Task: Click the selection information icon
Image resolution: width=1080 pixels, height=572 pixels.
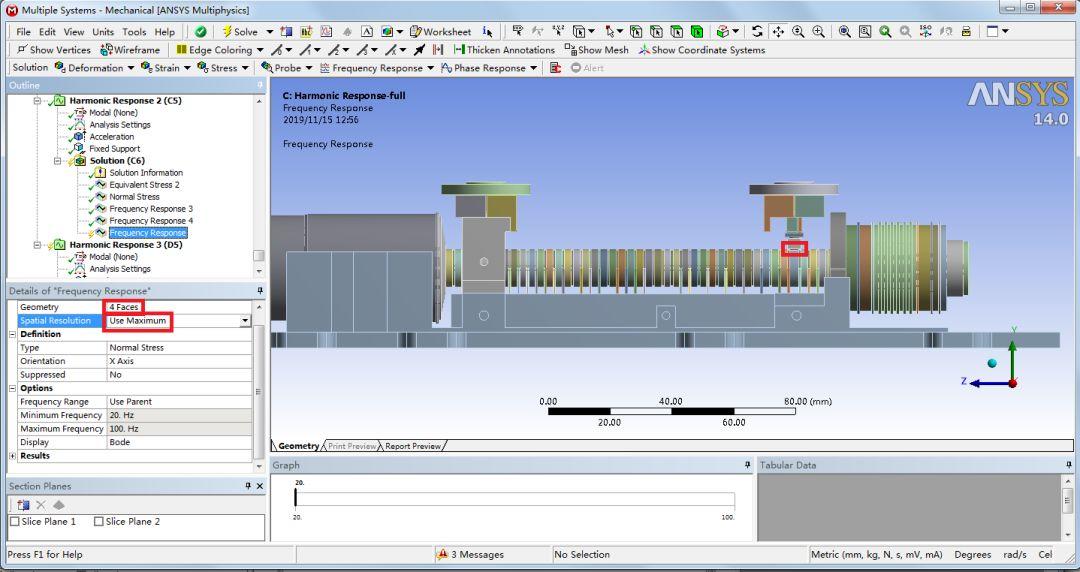Action: tap(488, 32)
